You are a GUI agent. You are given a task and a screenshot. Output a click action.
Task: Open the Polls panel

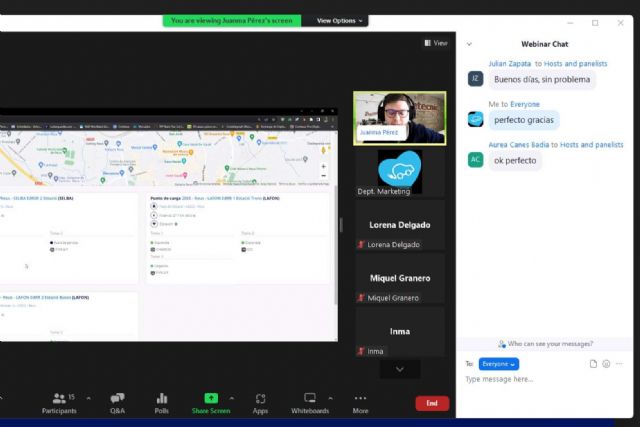162,402
